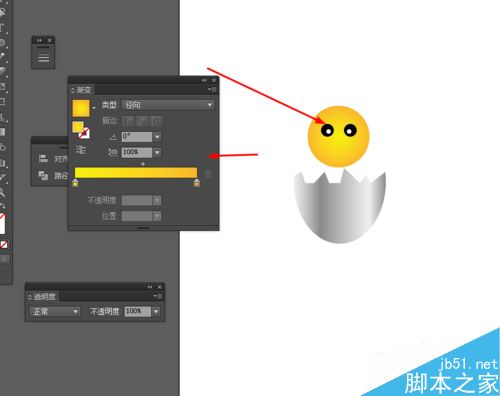Click the gradient fill preview thumbnail

click(81, 108)
